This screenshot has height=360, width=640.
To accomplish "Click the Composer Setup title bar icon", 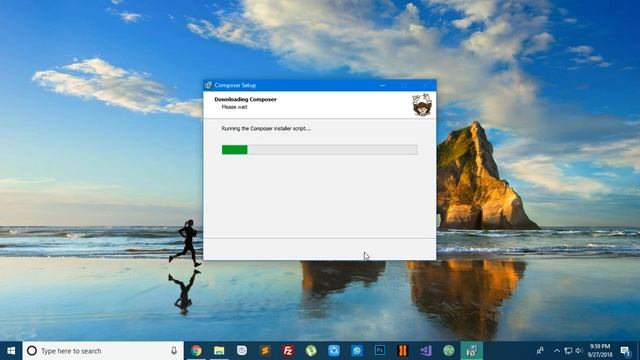I will (x=208, y=85).
